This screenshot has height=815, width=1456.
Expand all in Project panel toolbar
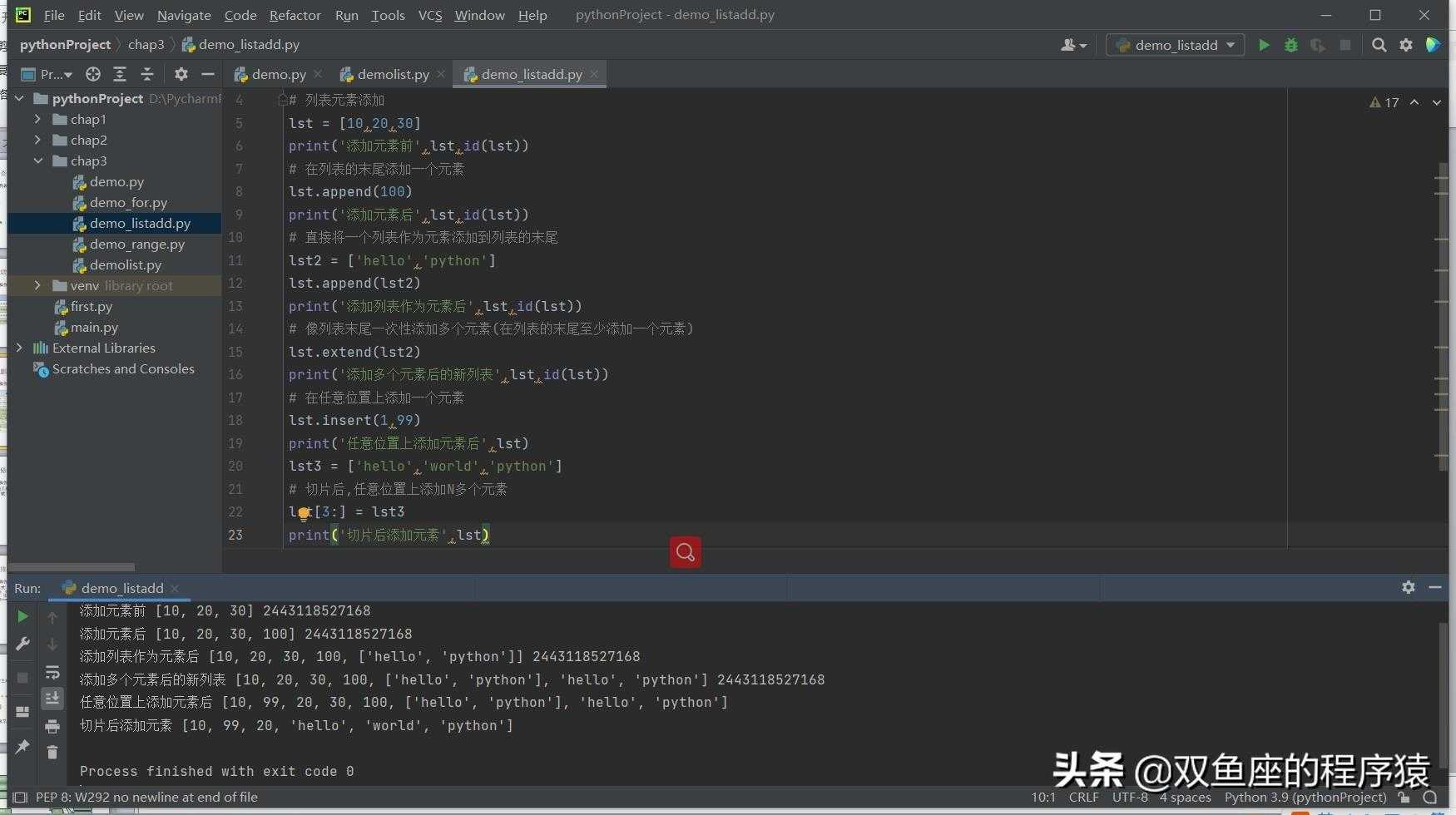[120, 74]
